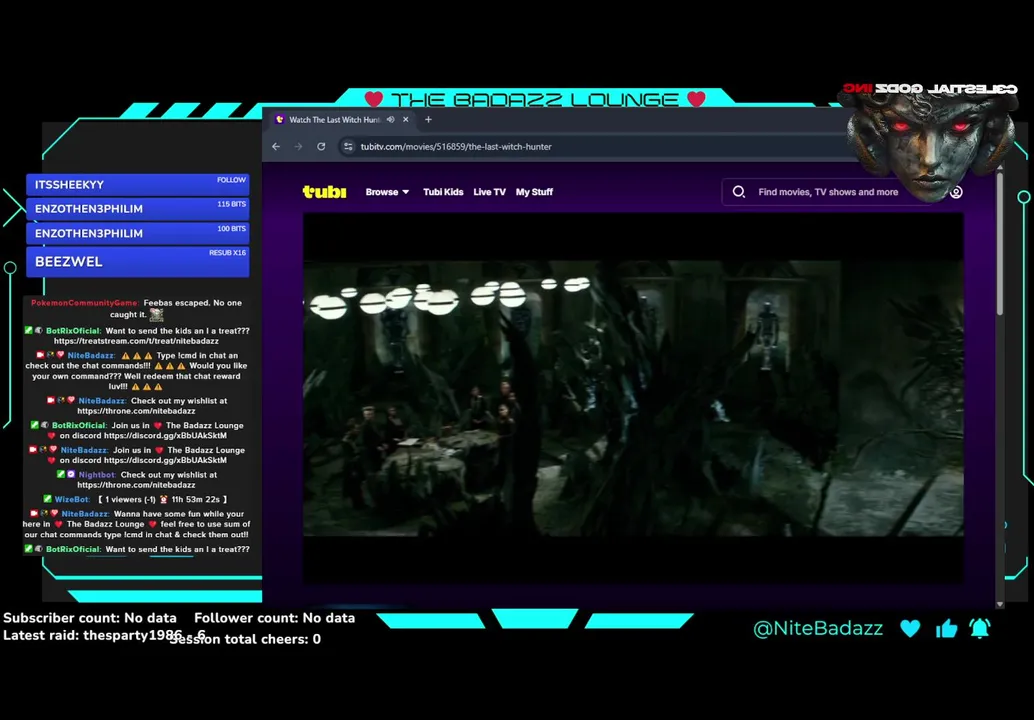Click ITSSHEEKYY follow alert
This screenshot has width=1034, height=720.
[138, 185]
